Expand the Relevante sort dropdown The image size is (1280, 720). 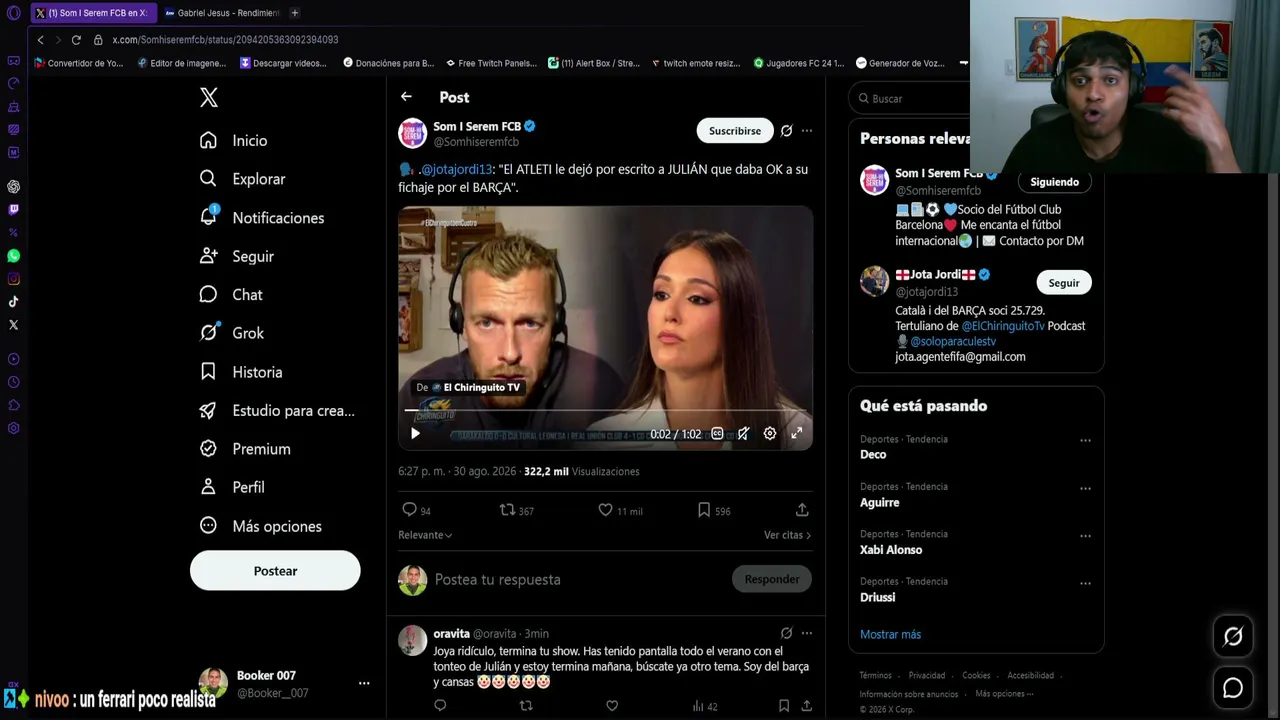tap(425, 535)
